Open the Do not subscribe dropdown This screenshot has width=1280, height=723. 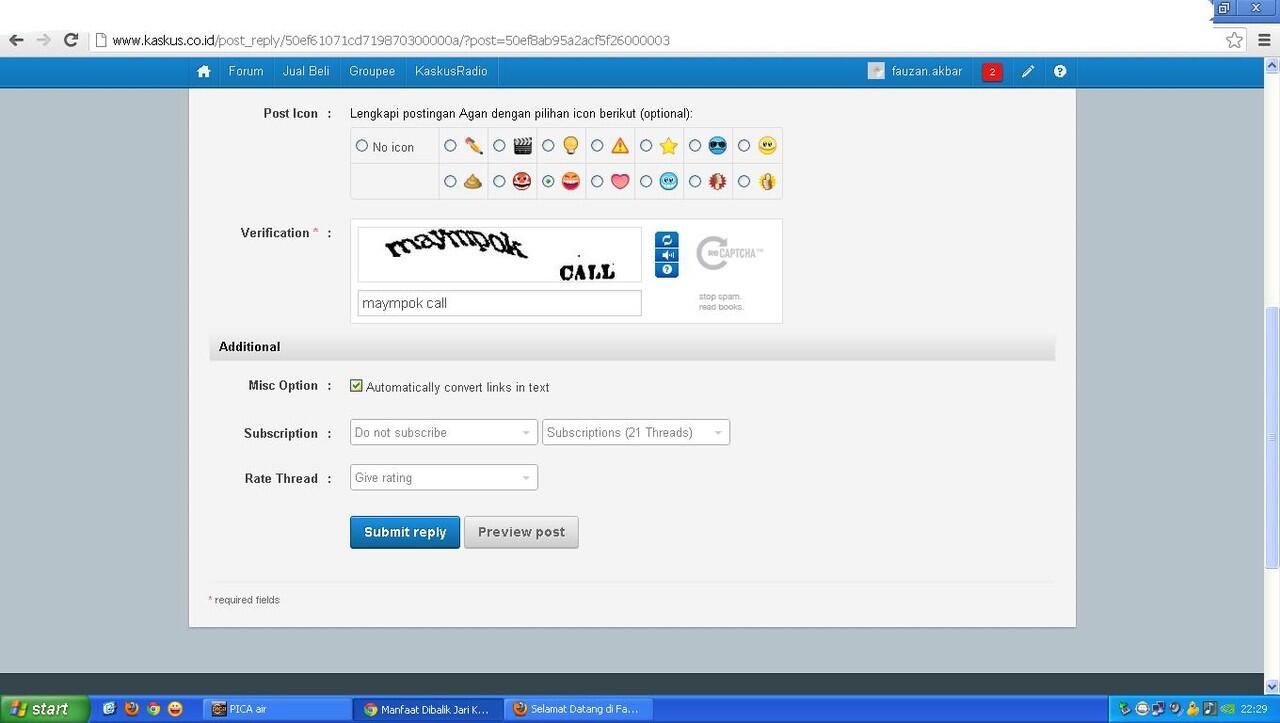point(444,432)
